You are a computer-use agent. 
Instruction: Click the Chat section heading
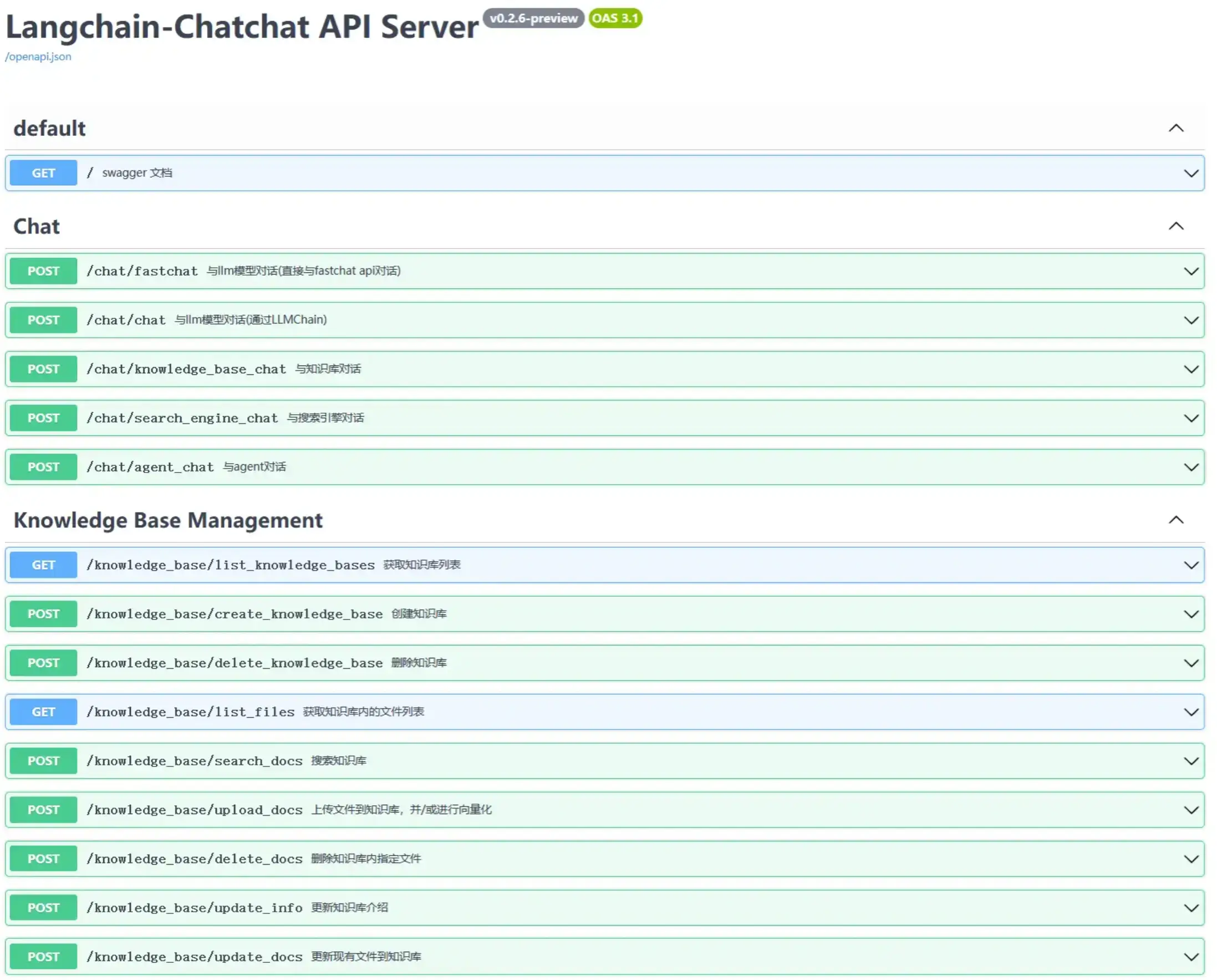tap(37, 226)
